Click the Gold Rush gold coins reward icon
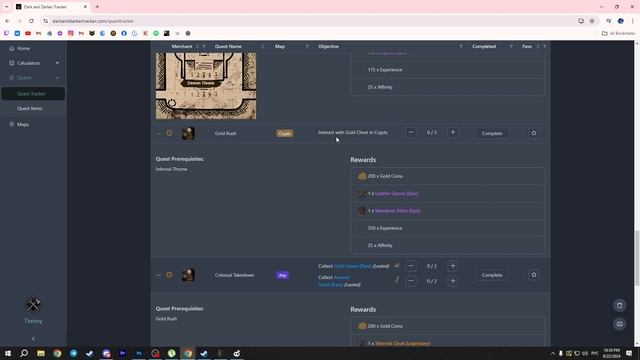The height and width of the screenshot is (360, 640). point(362,176)
